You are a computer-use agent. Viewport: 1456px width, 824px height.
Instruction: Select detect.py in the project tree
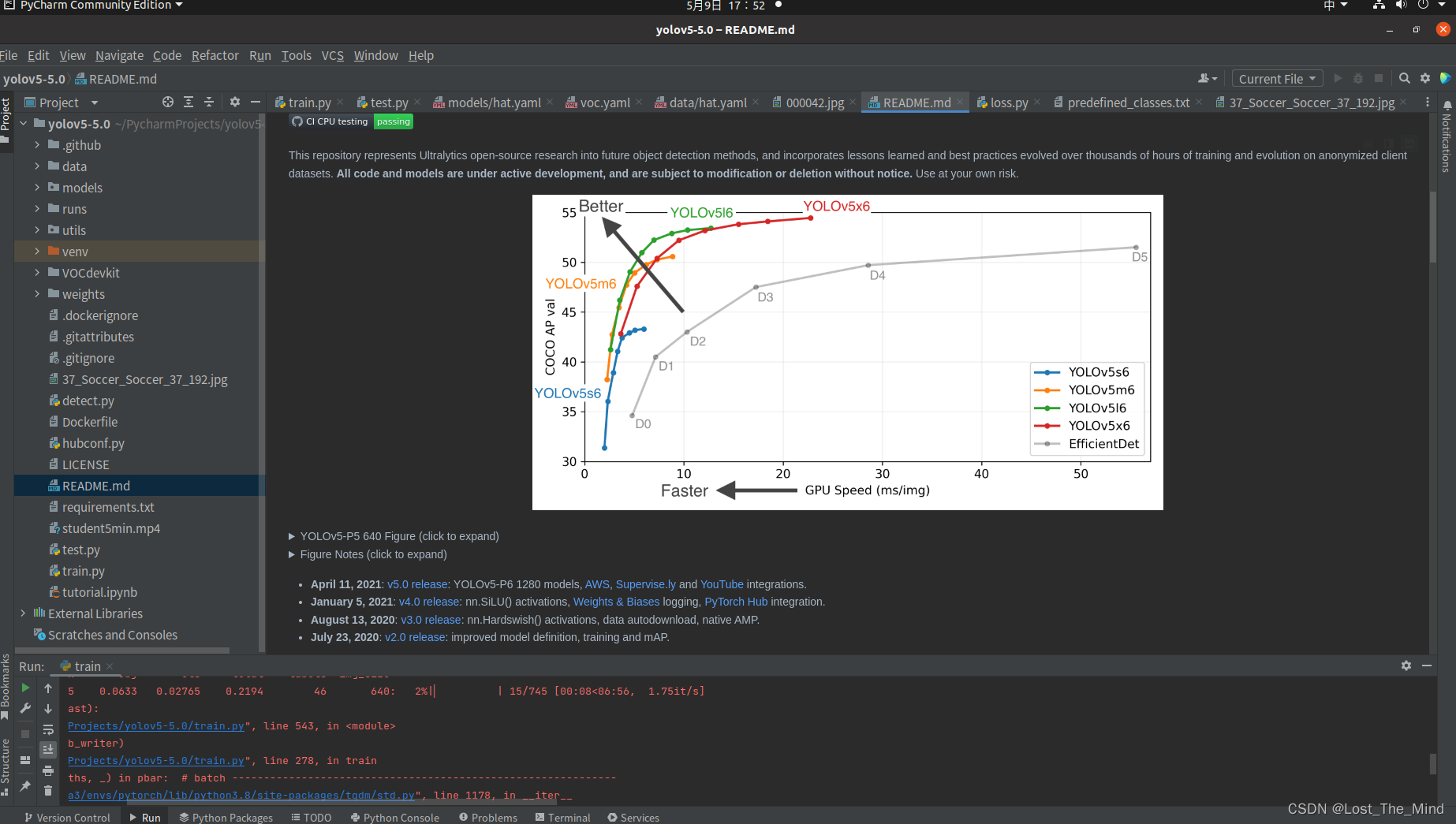point(88,401)
